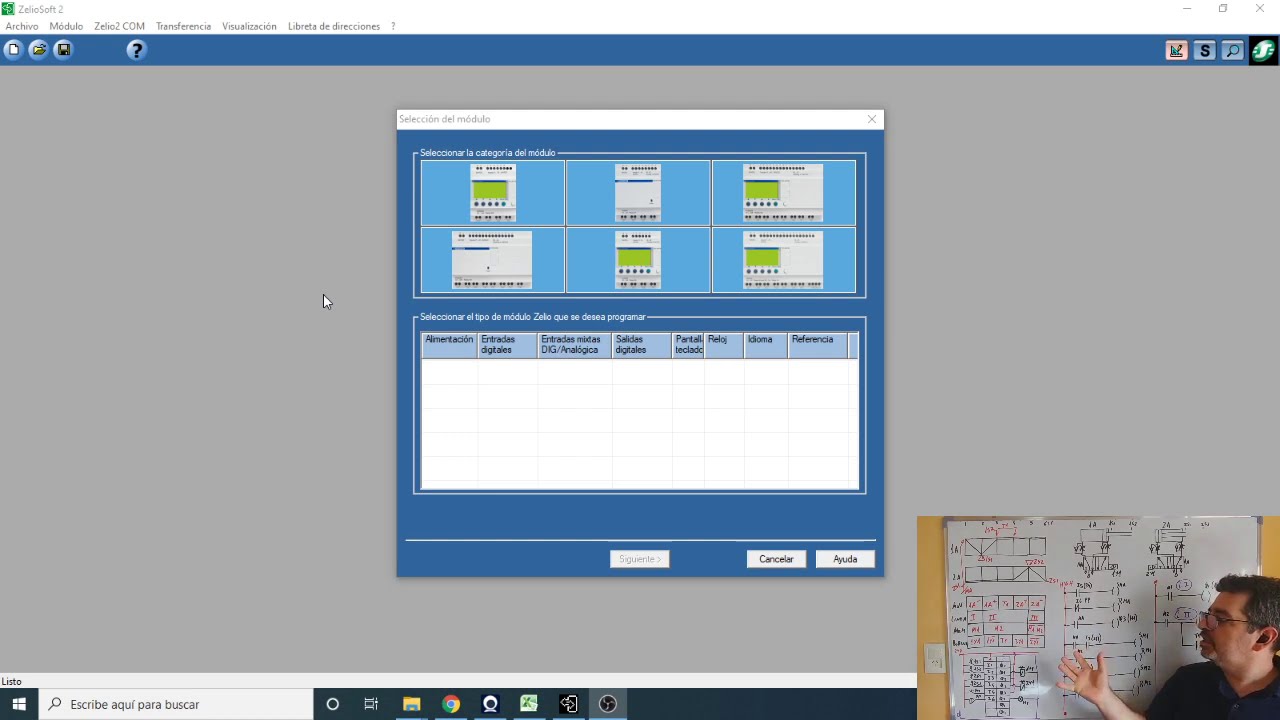Select the compact module with green display, first row
The width and height of the screenshot is (1280, 720).
493,193
